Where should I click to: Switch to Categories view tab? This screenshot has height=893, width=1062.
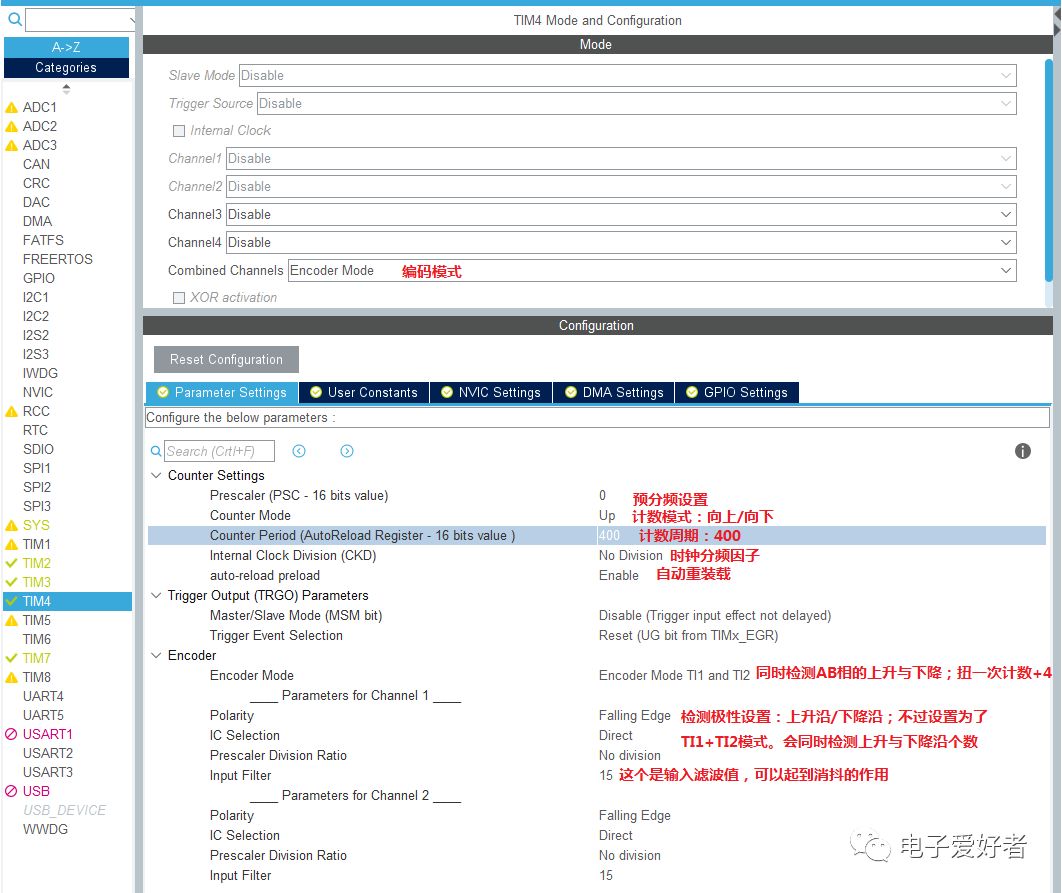pyautogui.click(x=66, y=68)
